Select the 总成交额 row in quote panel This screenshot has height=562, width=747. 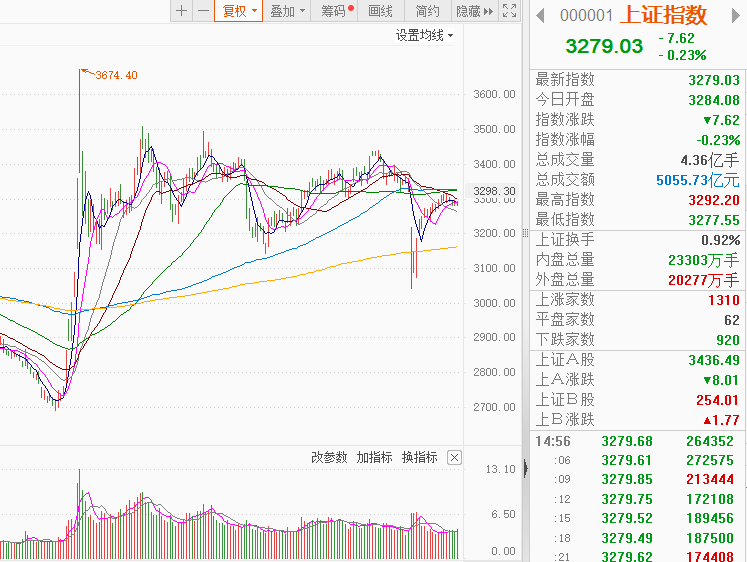638,180
